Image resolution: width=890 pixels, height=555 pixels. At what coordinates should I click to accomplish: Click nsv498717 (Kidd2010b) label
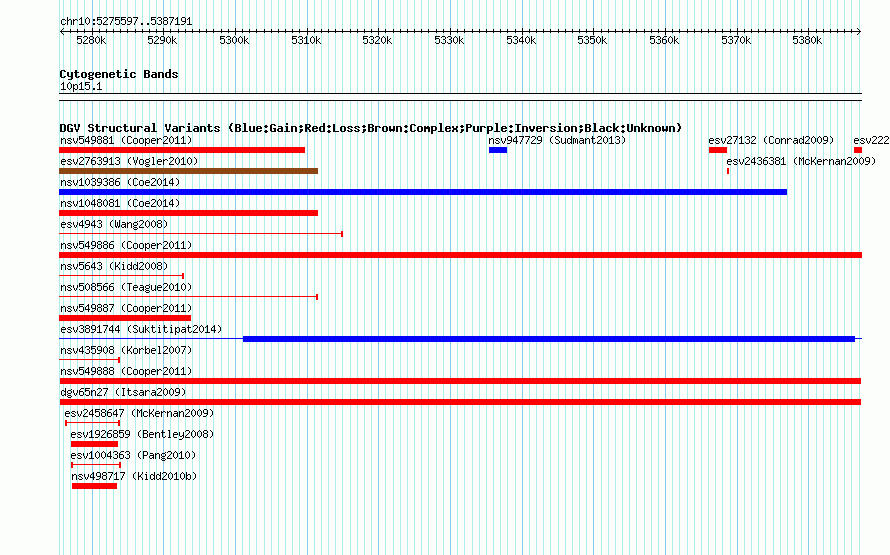(134, 476)
